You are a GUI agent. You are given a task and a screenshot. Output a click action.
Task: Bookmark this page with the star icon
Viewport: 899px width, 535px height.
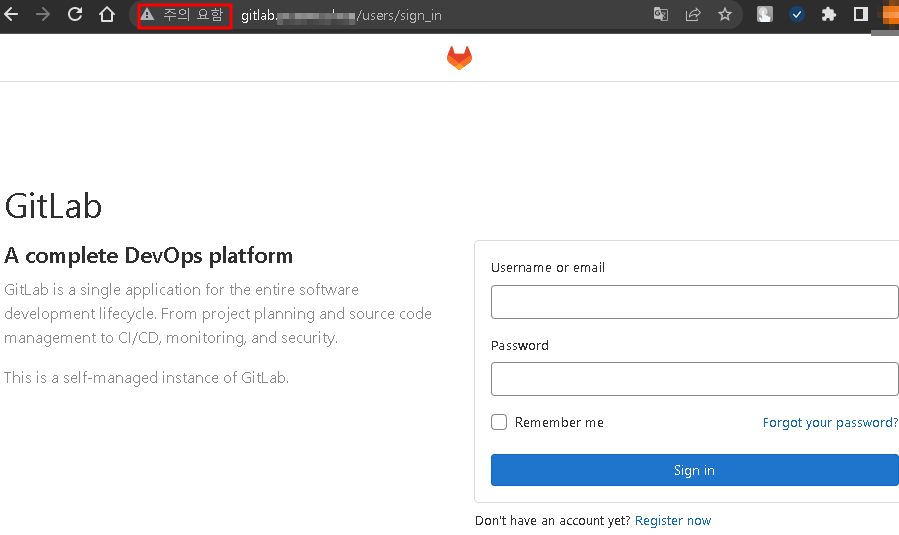[x=725, y=14]
